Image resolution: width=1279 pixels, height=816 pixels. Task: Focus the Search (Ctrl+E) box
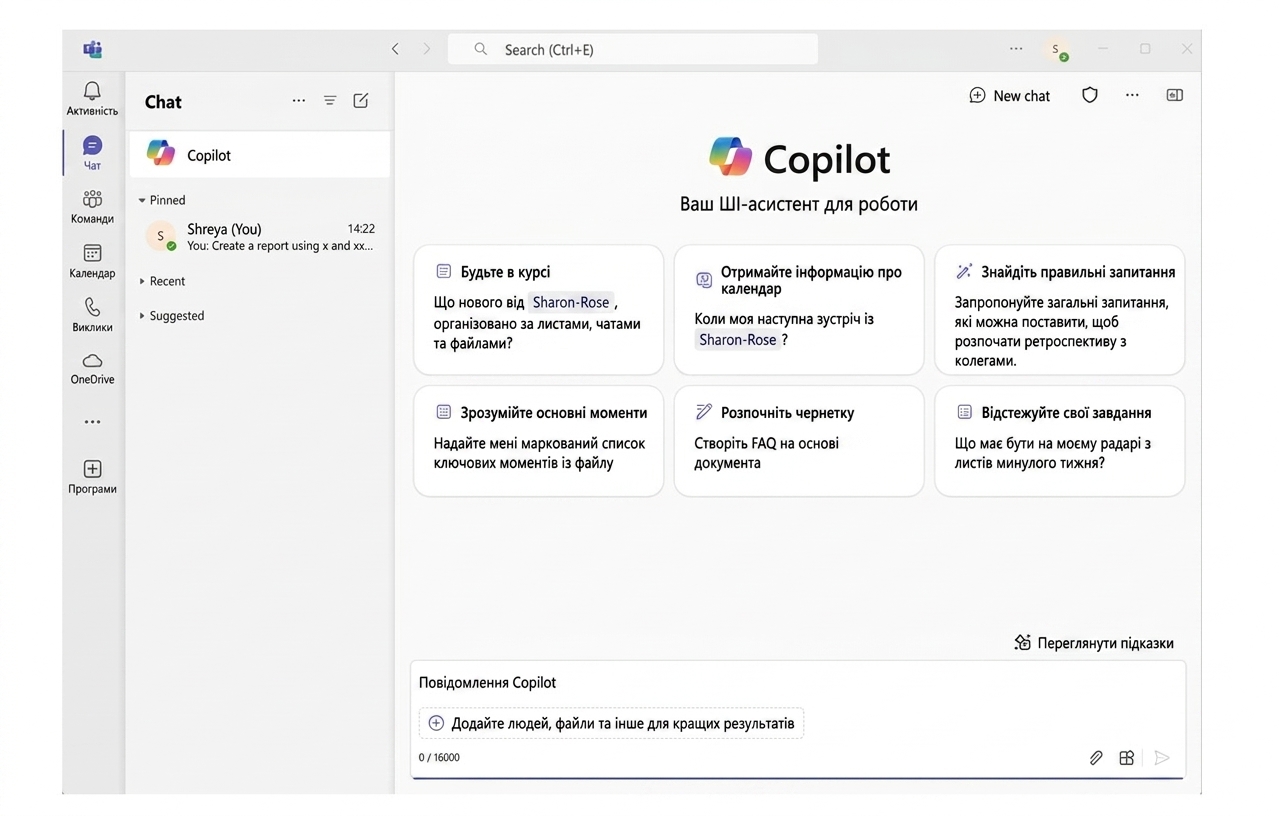coord(632,49)
